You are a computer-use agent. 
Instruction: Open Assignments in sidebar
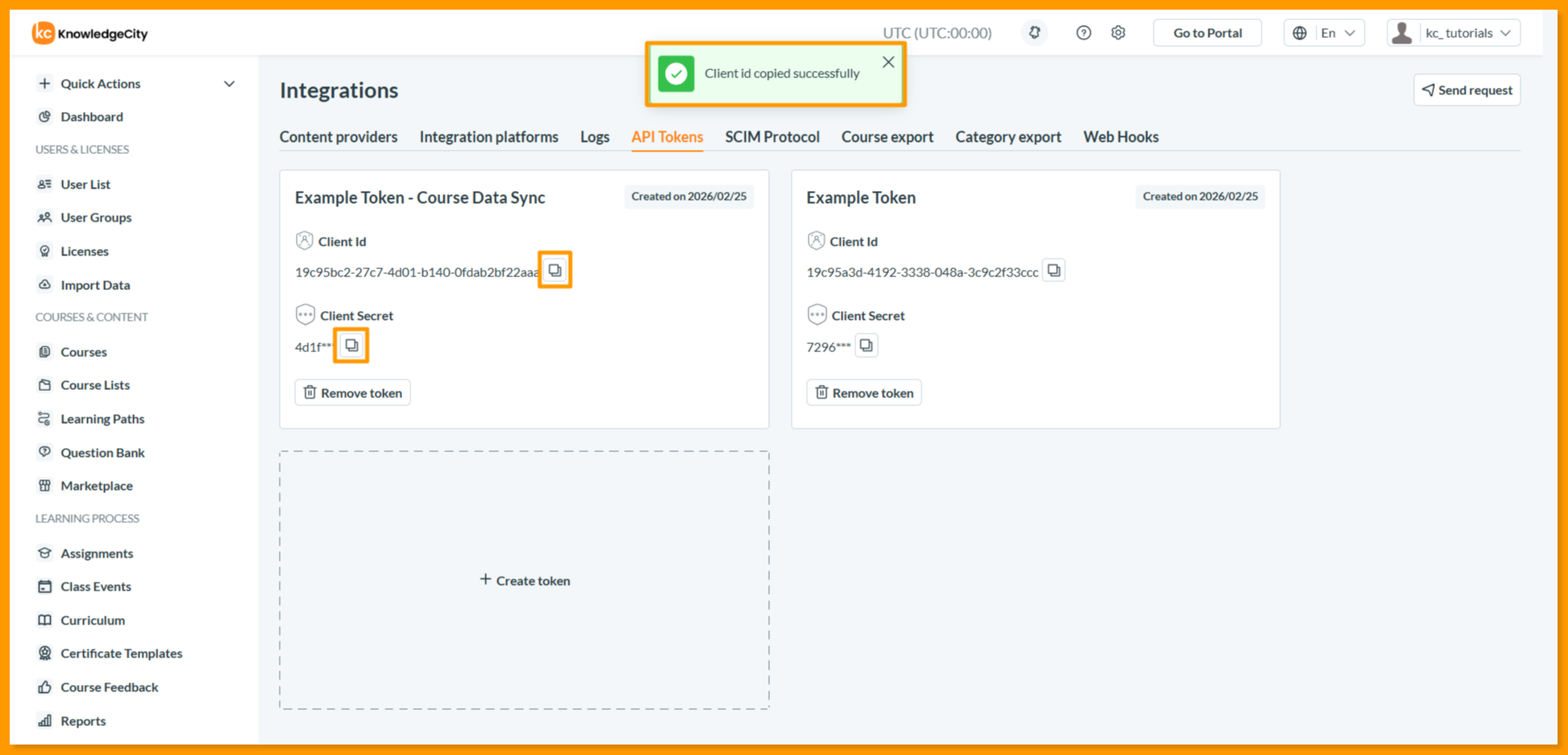click(97, 554)
